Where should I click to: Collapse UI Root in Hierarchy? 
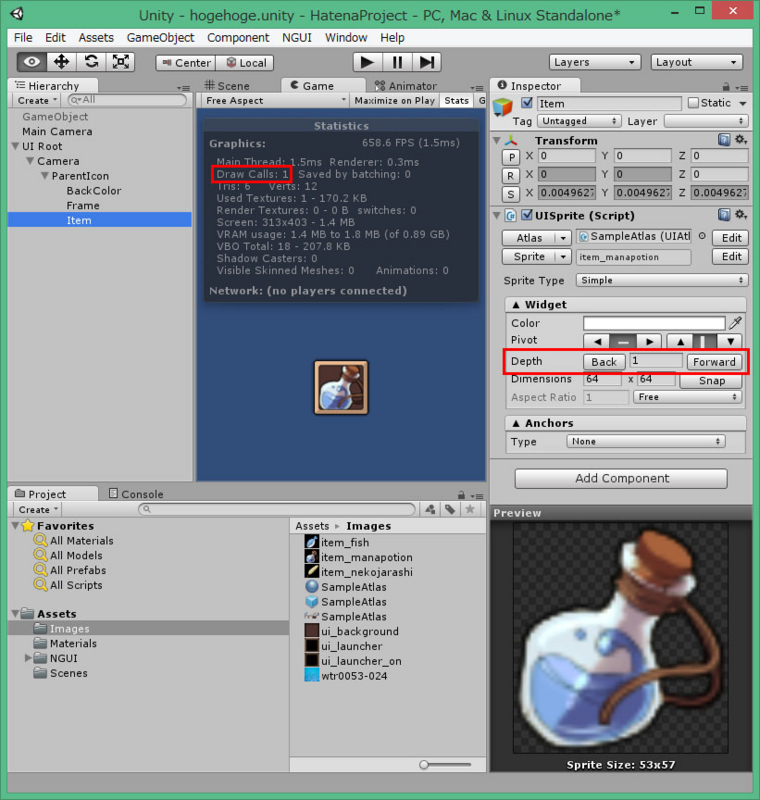[15, 146]
